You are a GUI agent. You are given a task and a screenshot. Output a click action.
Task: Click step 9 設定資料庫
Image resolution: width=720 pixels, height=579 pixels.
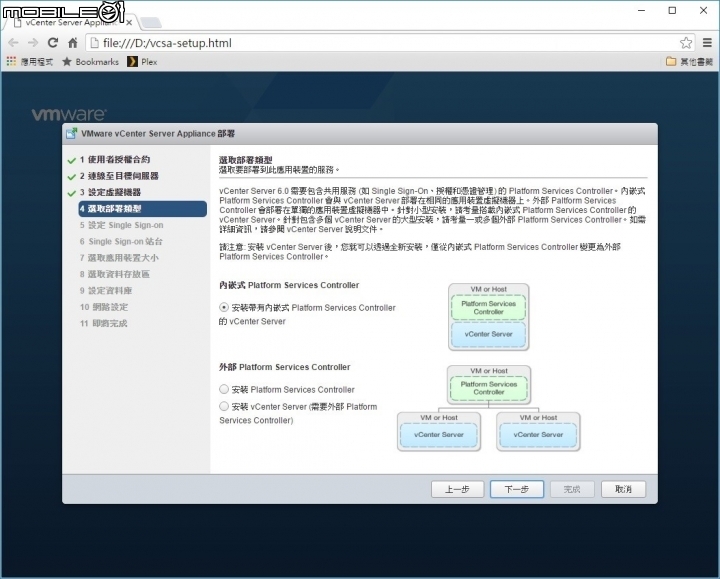(106, 291)
